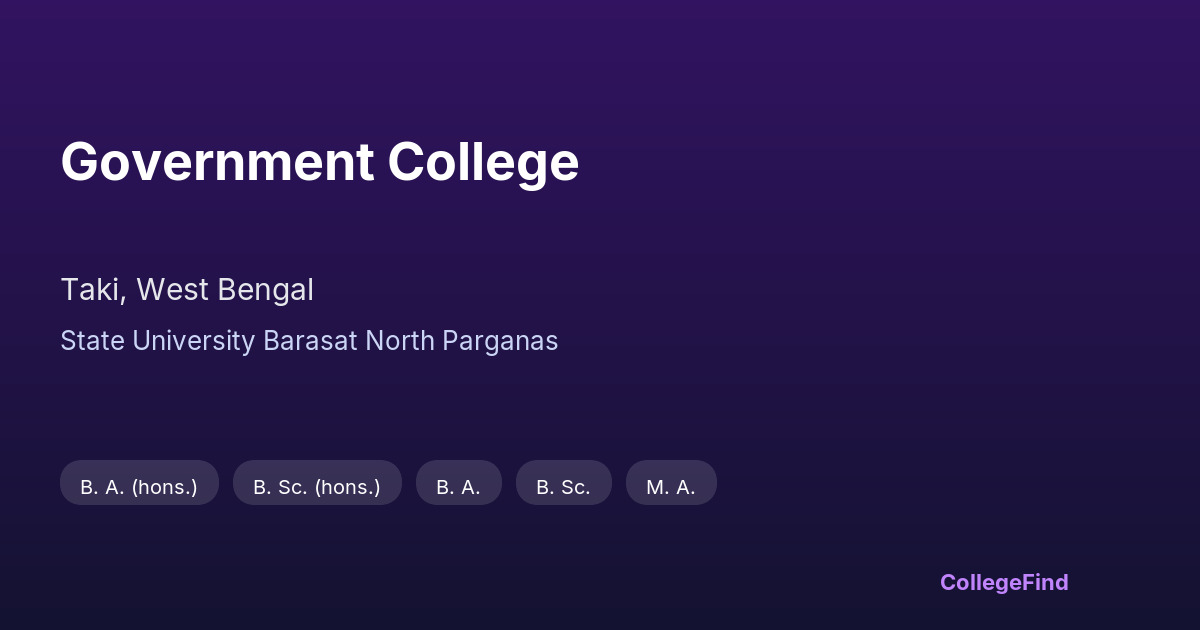Click (hons.) inside the B. Sc. tag
The width and height of the screenshot is (1200, 630).
pyautogui.click(x=347, y=488)
